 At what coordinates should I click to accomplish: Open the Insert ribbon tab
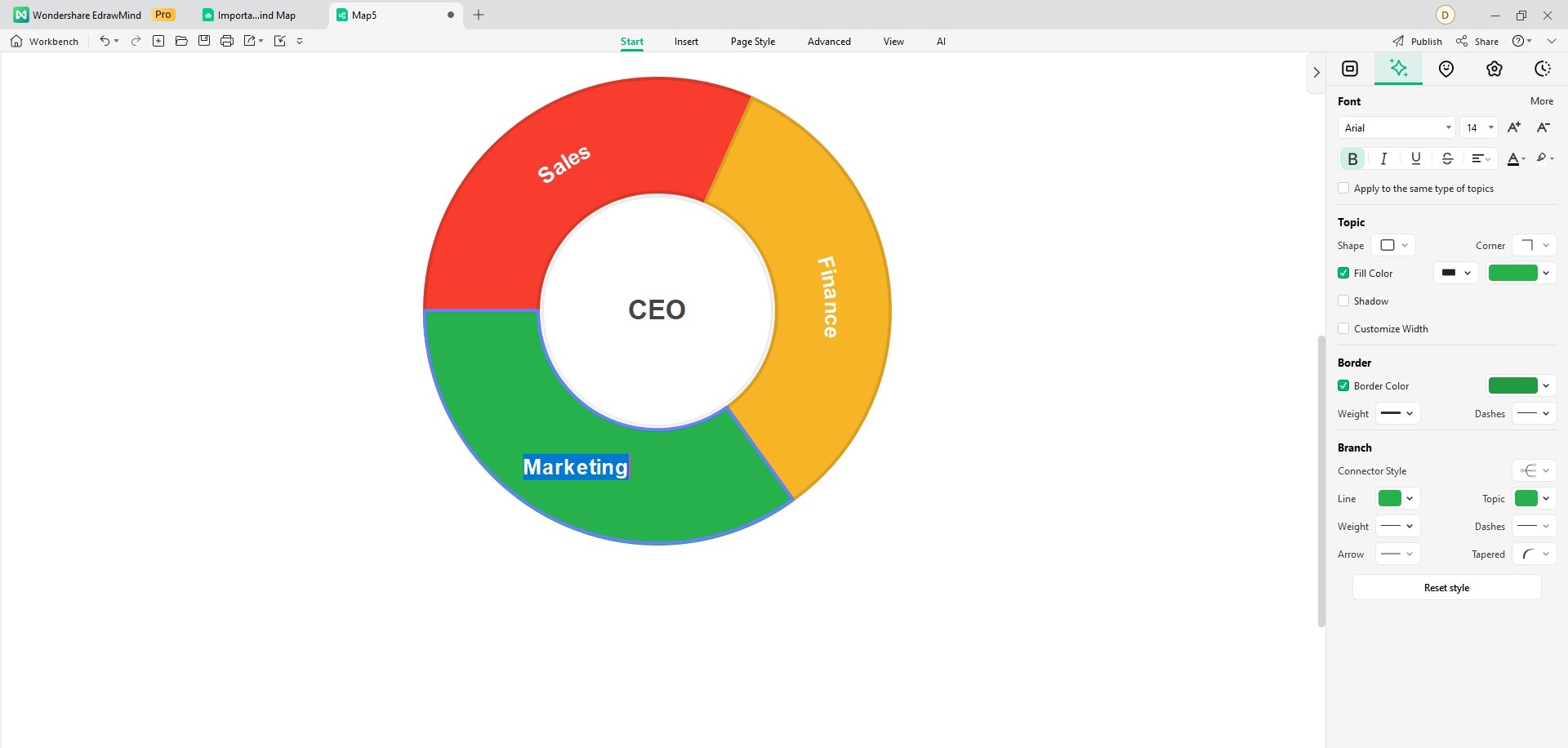686,41
